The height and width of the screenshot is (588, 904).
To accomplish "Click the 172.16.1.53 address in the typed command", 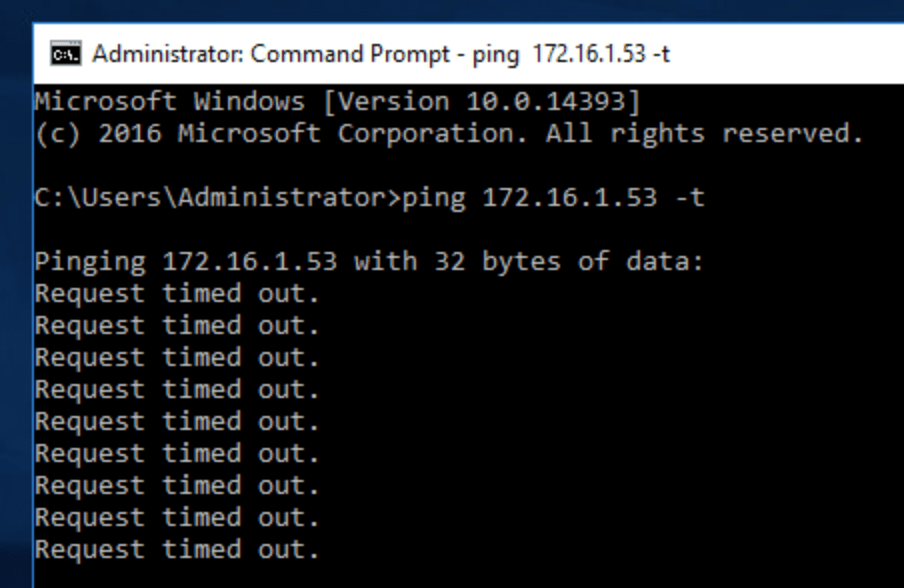I will (x=569, y=197).
